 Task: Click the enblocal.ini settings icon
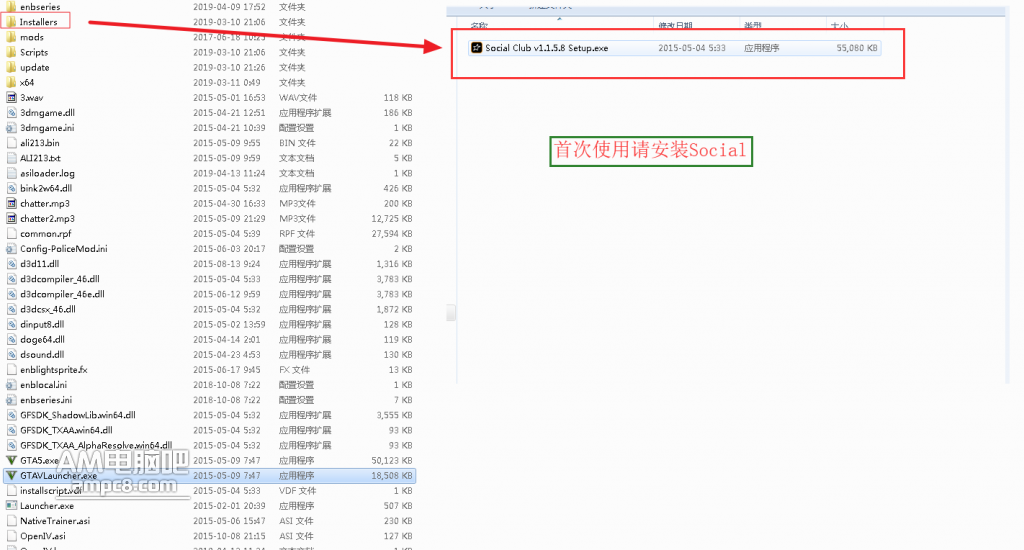[11, 385]
